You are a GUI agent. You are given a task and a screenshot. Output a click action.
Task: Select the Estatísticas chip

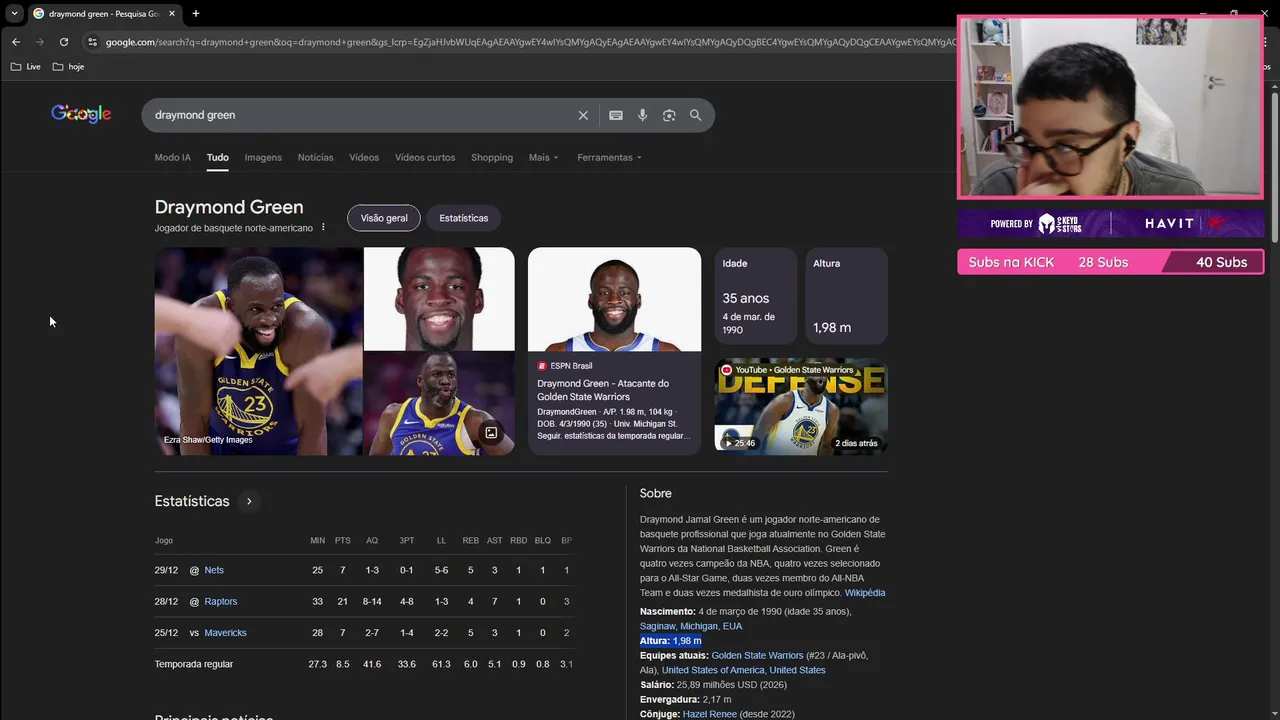(x=464, y=218)
